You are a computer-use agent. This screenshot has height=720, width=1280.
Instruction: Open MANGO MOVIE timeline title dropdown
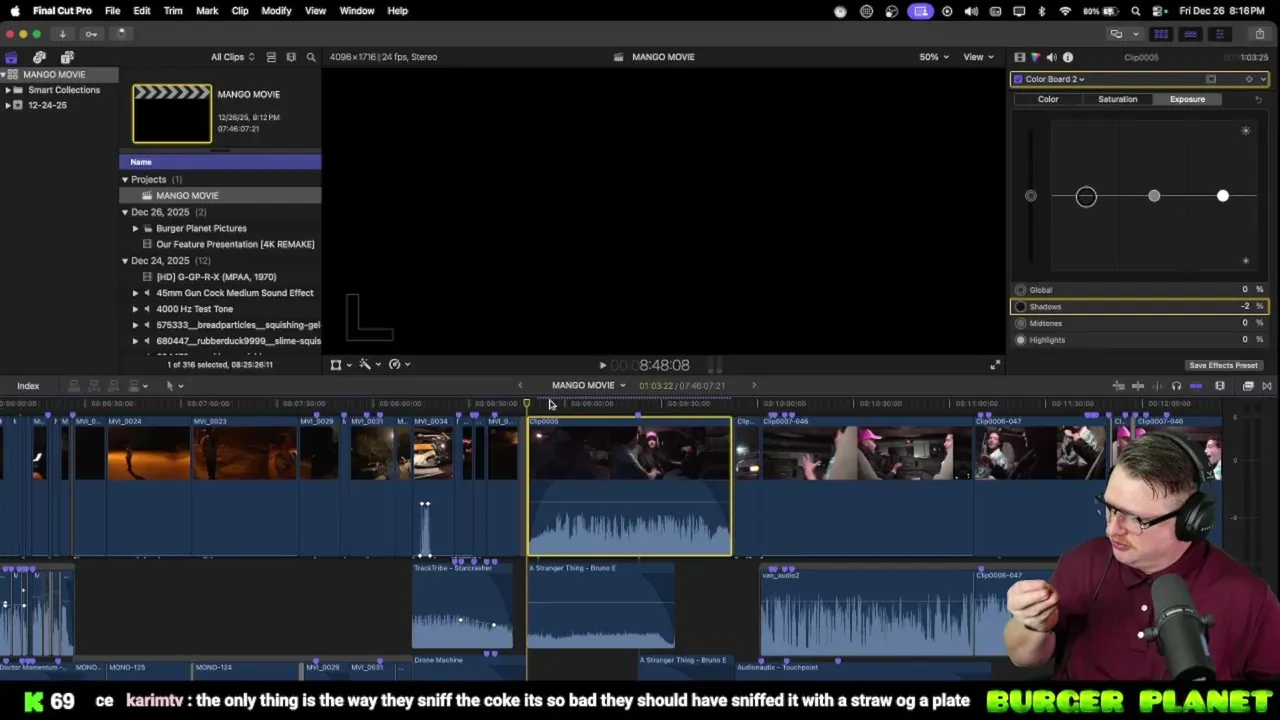(588, 385)
